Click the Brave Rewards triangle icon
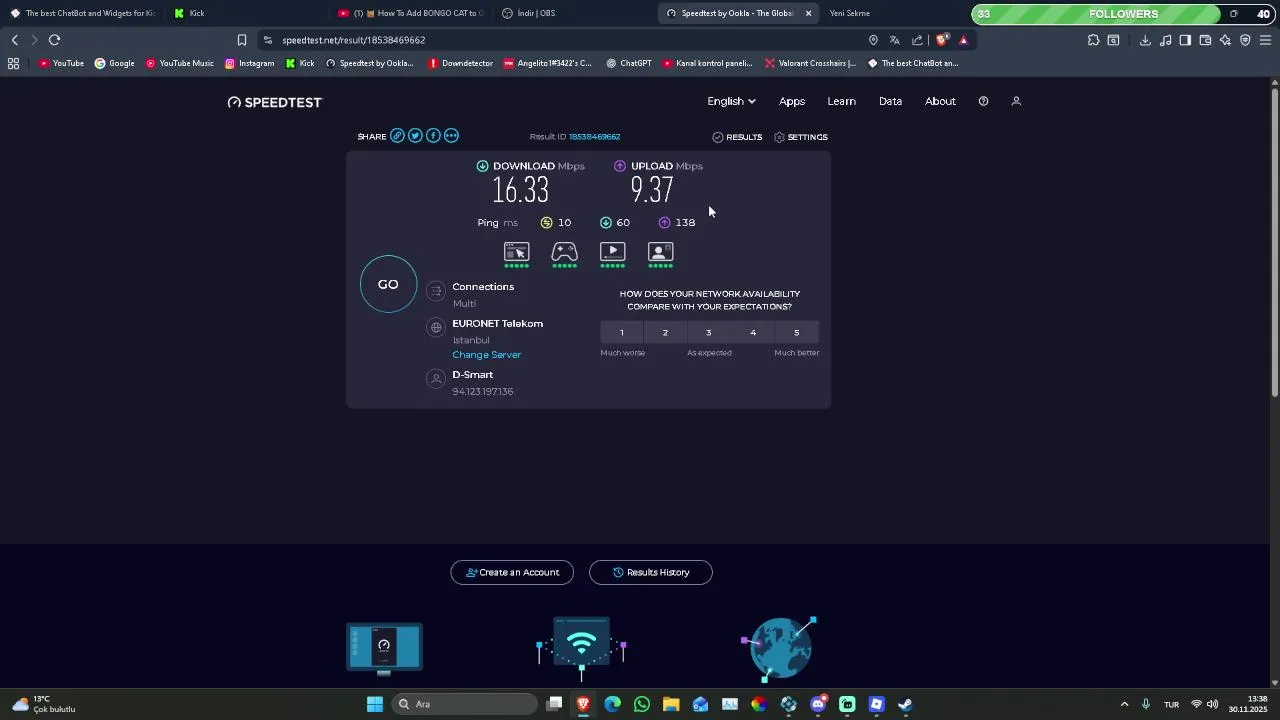The width and height of the screenshot is (1280, 720). coord(963,40)
